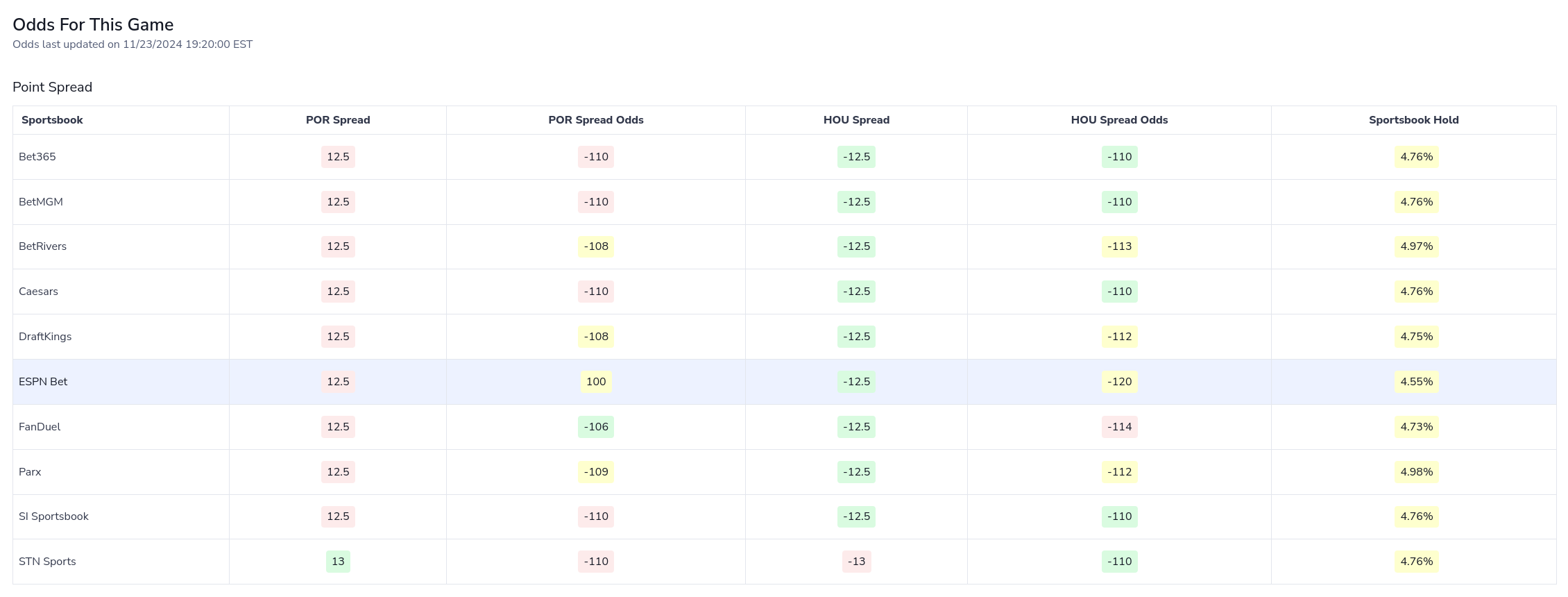Click the POR Spread Odds header
Viewport: 1568px width, 597px height.
point(595,119)
